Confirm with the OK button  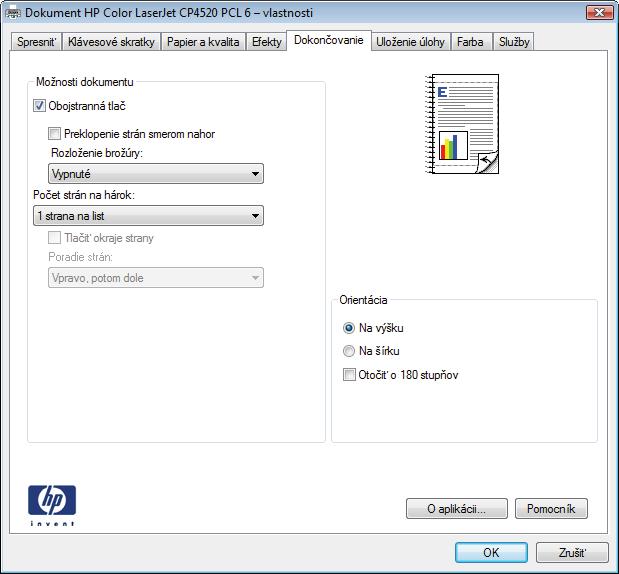click(491, 552)
